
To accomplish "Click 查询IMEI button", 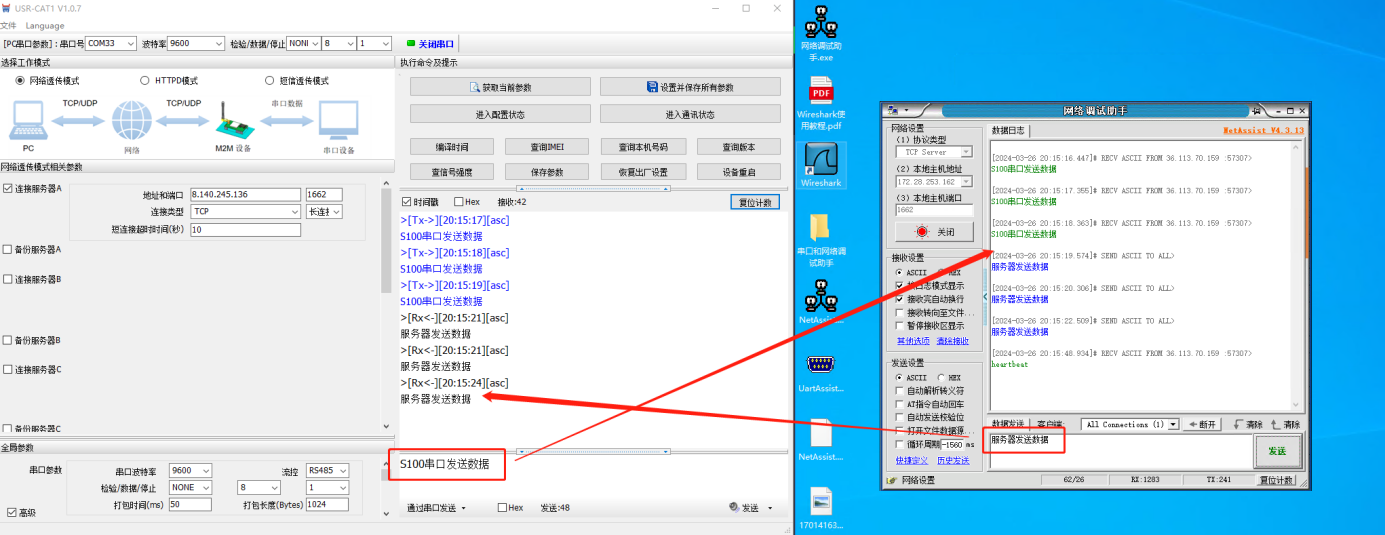I will tap(547, 146).
